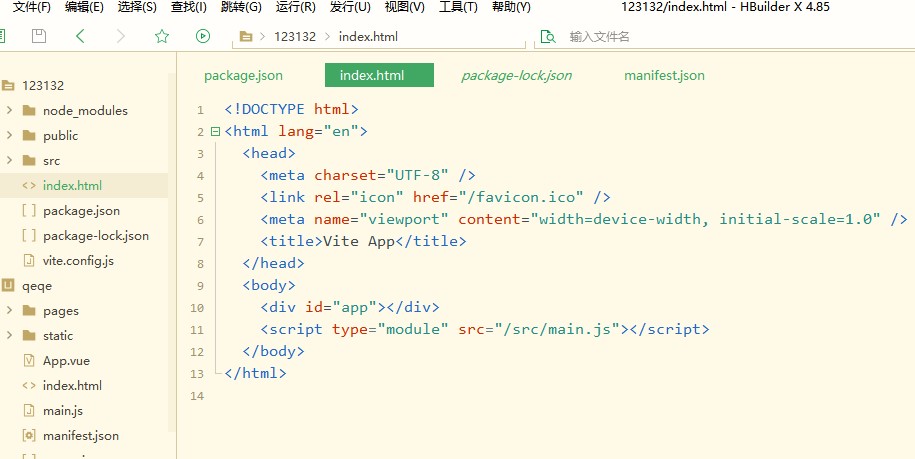Screen dimensions: 915x459
Task: Click the star bookmark icon
Action: pos(162,37)
